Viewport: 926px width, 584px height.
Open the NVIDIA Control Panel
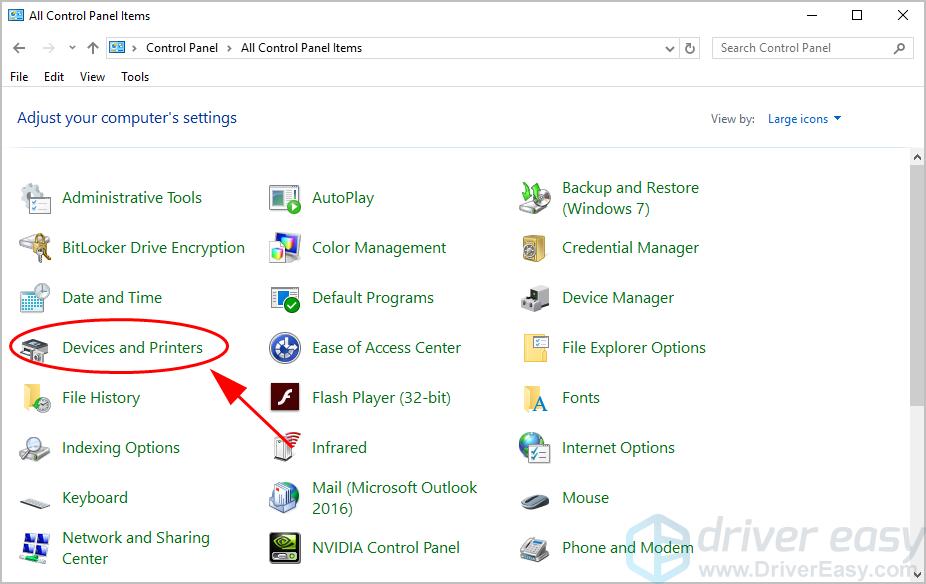(x=386, y=547)
